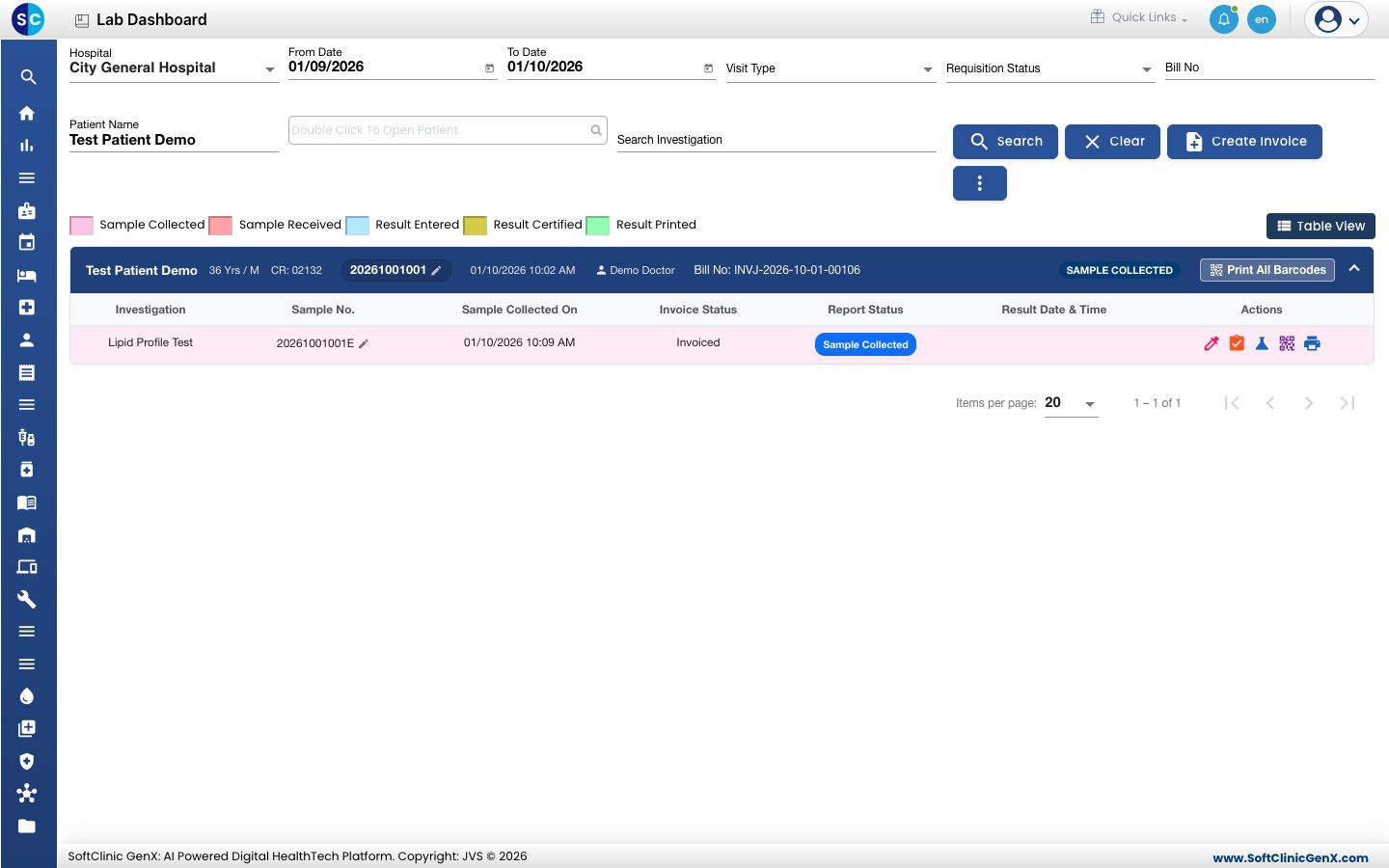1389x868 pixels.
Task: Open the user account menu
Action: [1337, 19]
